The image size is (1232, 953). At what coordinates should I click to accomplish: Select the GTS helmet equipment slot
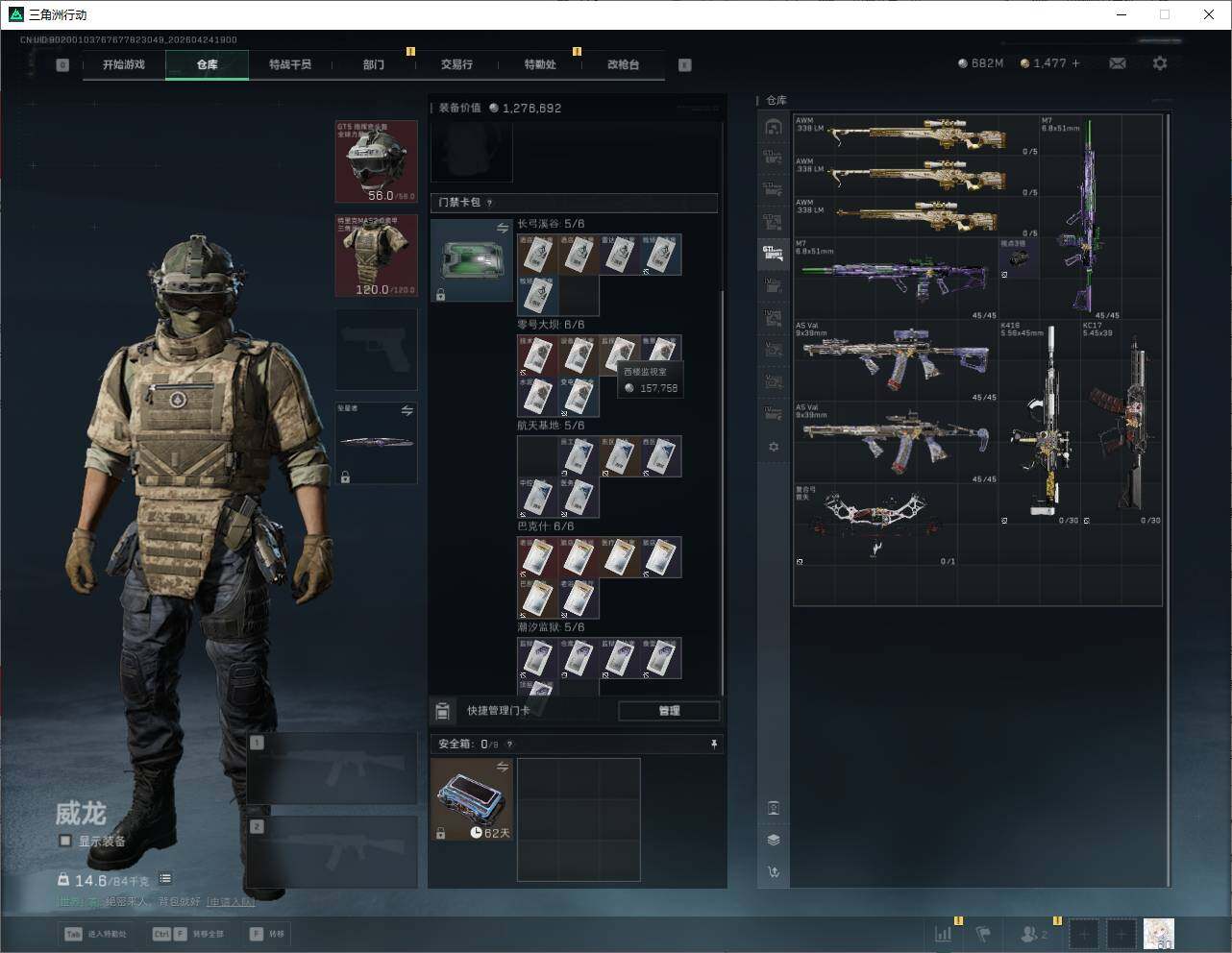click(377, 161)
